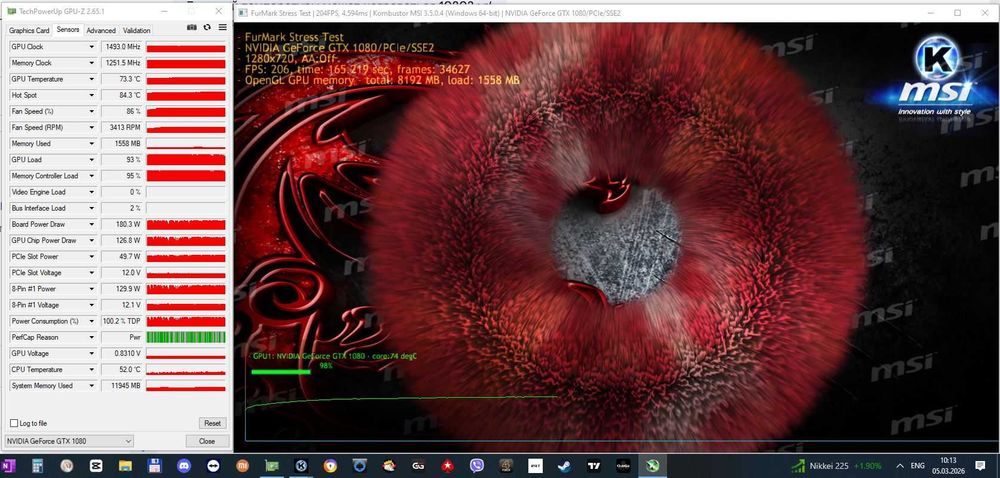Open the Bus Interface Load dropdown
The image size is (1000, 478).
pyautogui.click(x=92, y=208)
